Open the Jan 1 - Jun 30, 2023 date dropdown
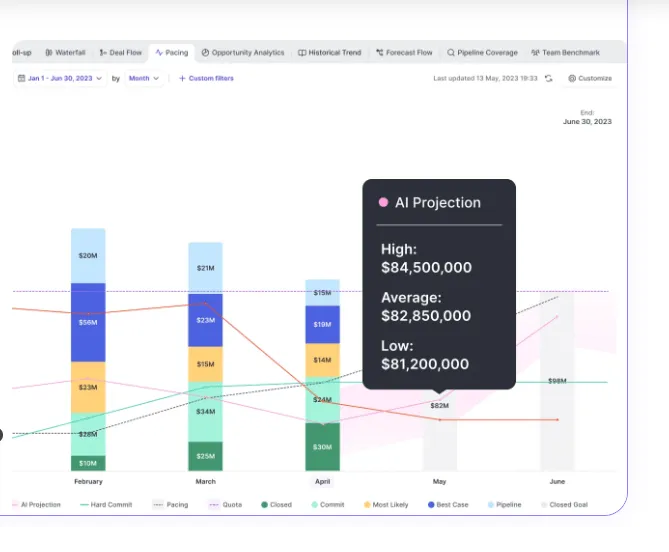 click(x=60, y=78)
